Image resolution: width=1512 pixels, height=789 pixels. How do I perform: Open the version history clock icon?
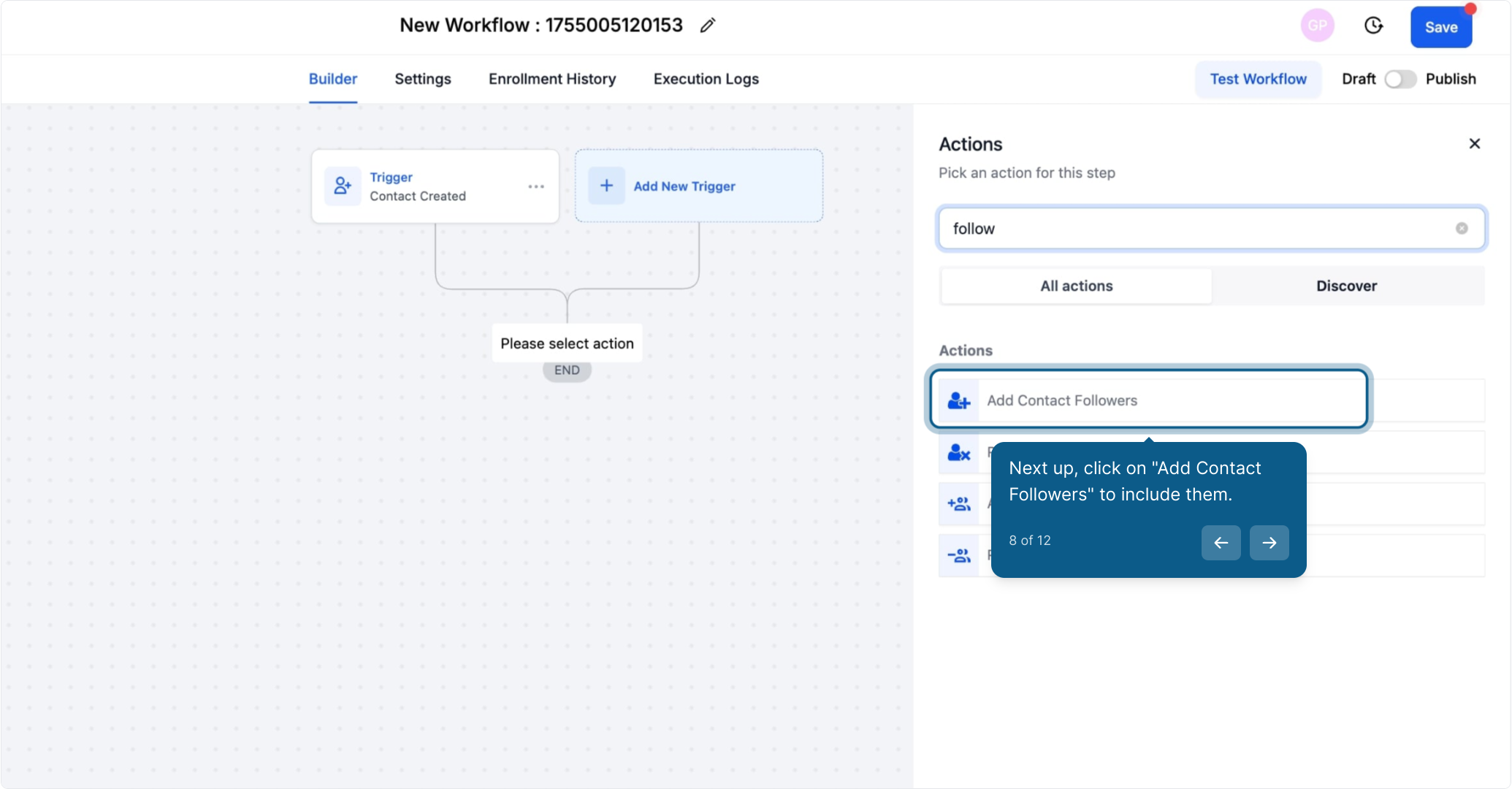pos(1373,26)
